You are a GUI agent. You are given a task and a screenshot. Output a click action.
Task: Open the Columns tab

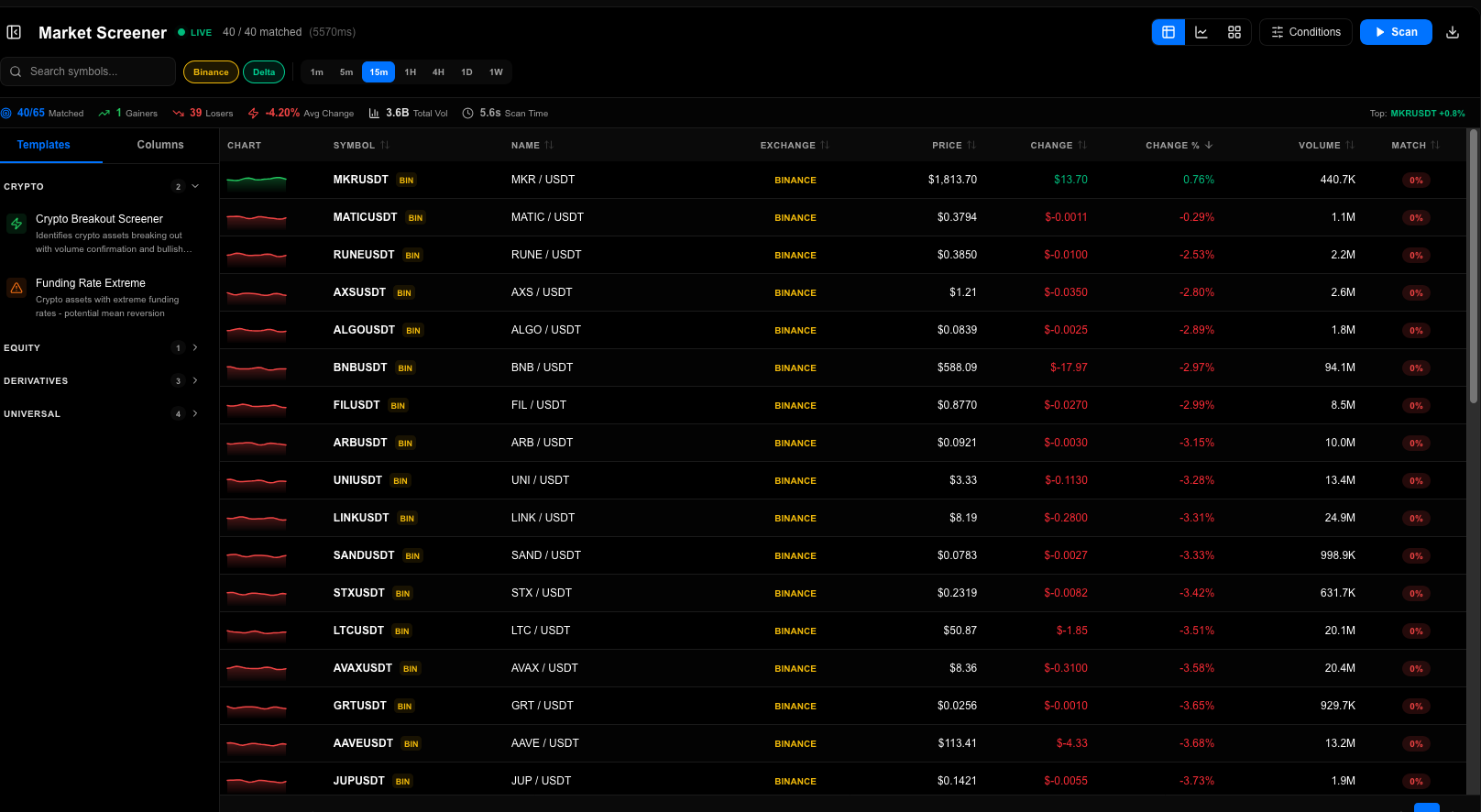(160, 145)
